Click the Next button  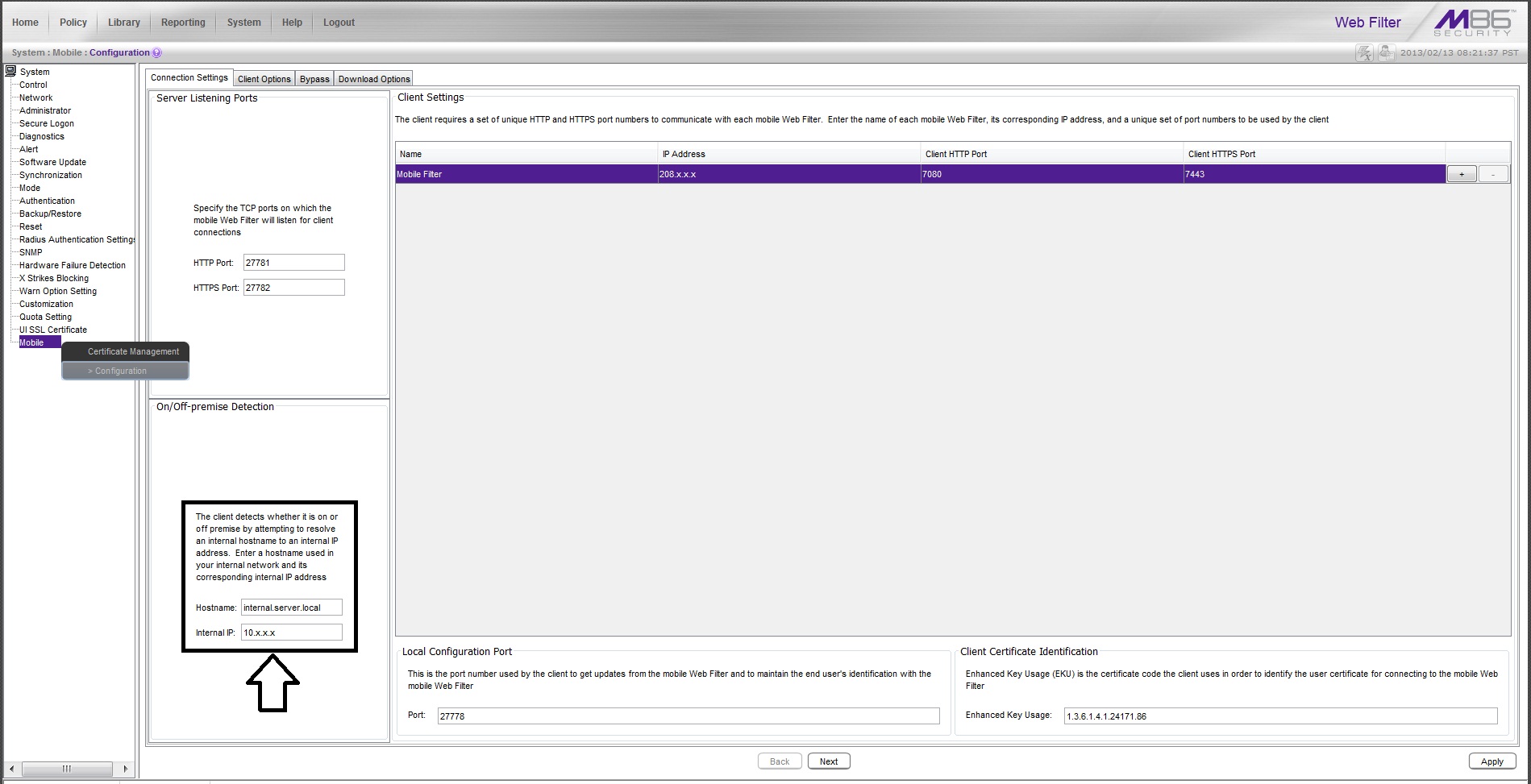pyautogui.click(x=828, y=761)
